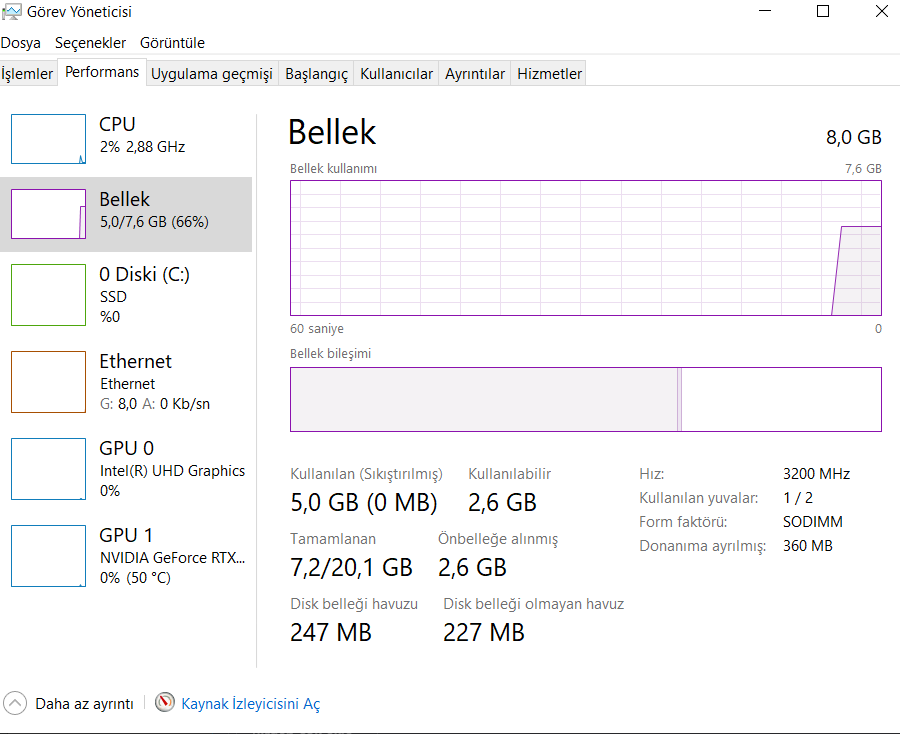
Task: Switch to the Uygulama geçmişi tab
Action: [x=211, y=74]
